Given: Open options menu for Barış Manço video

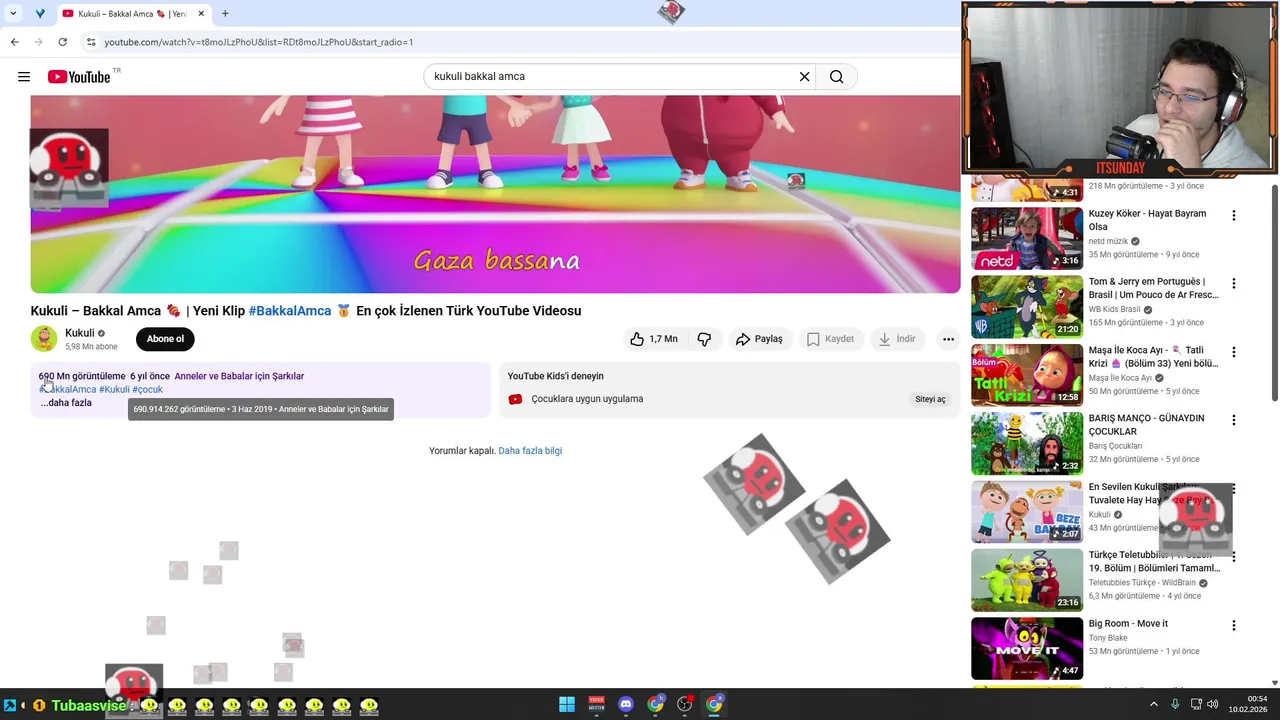Looking at the screenshot, I should [x=1233, y=420].
